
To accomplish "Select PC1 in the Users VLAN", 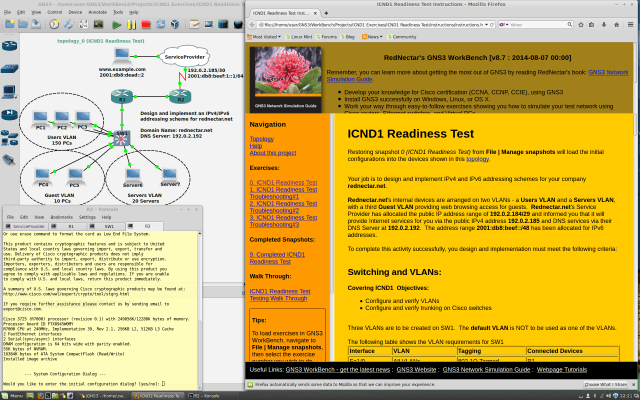I will coord(40,120).
